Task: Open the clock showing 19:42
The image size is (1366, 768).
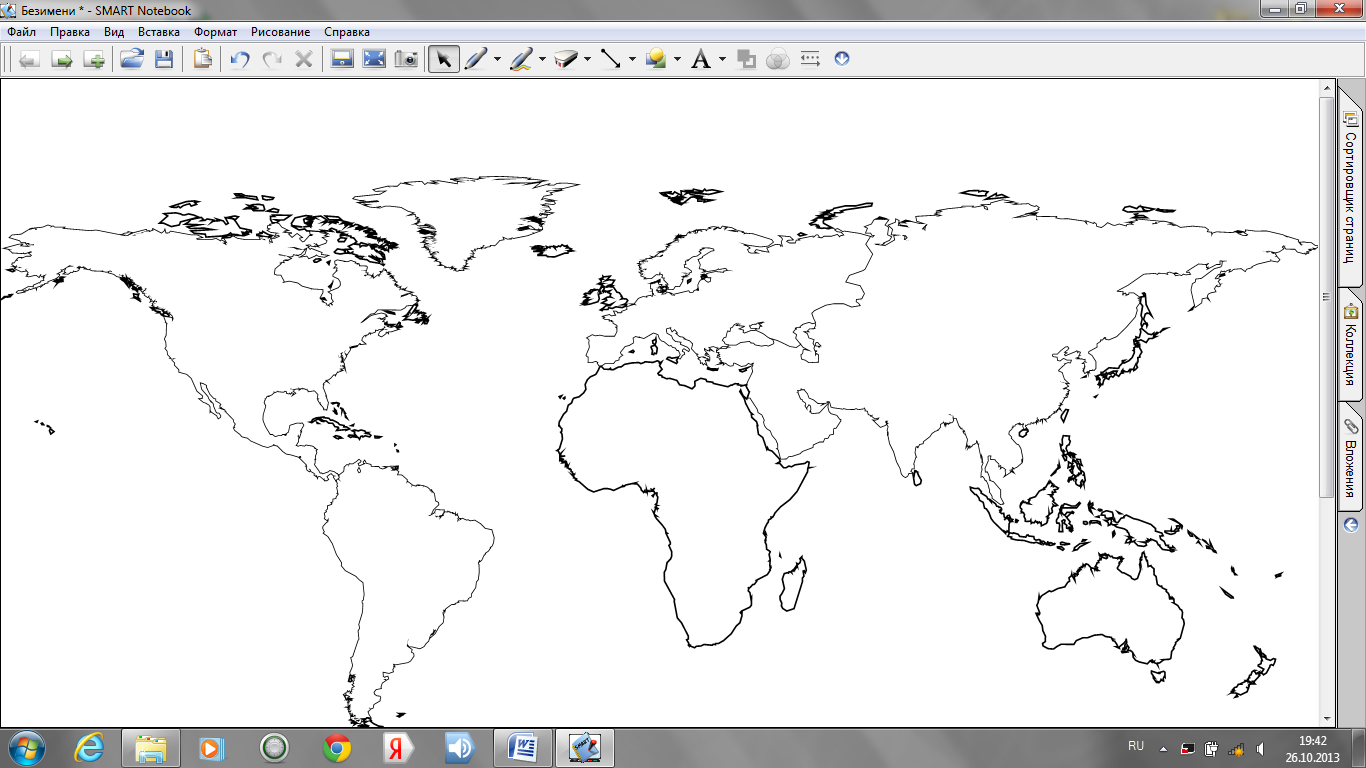Action: click(1313, 748)
